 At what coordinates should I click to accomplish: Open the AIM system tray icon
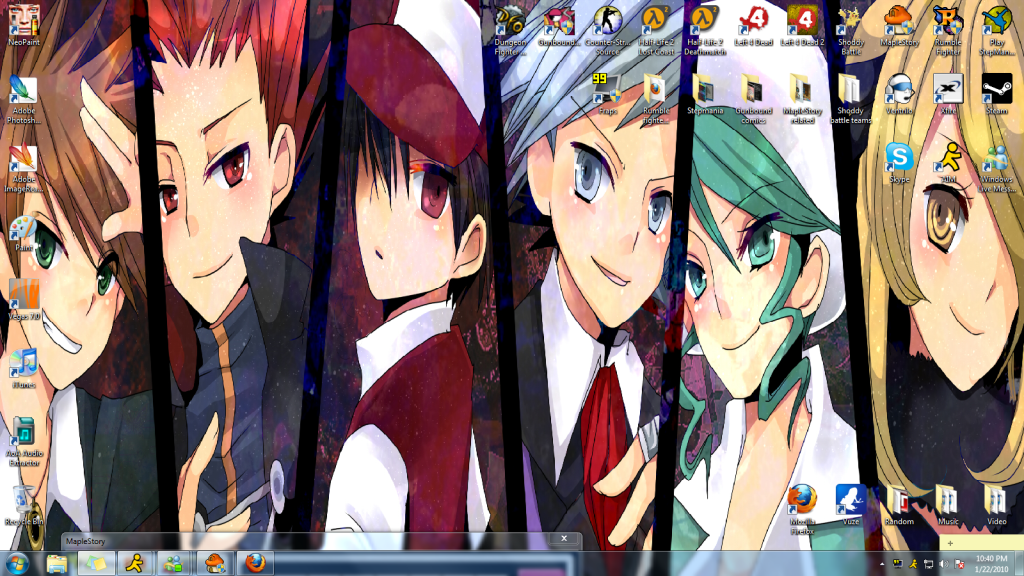(913, 564)
